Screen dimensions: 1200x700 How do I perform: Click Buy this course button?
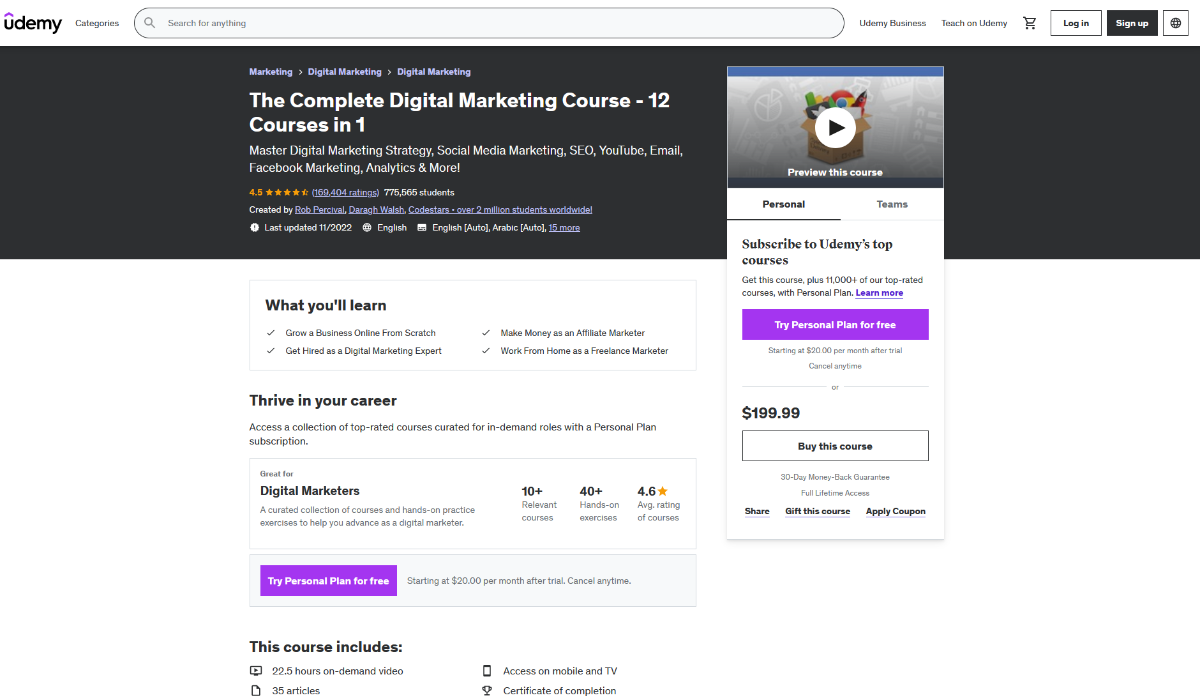click(835, 446)
